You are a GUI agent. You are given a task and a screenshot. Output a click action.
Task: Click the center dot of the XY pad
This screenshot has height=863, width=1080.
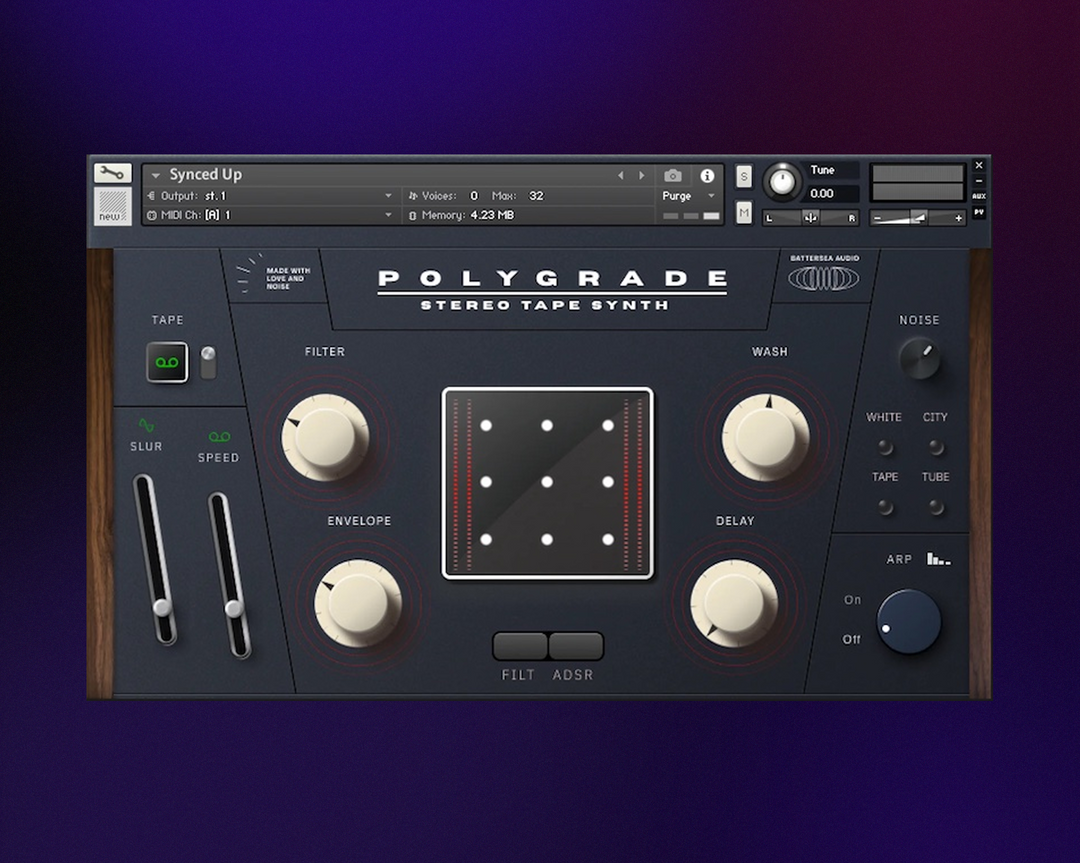[547, 481]
